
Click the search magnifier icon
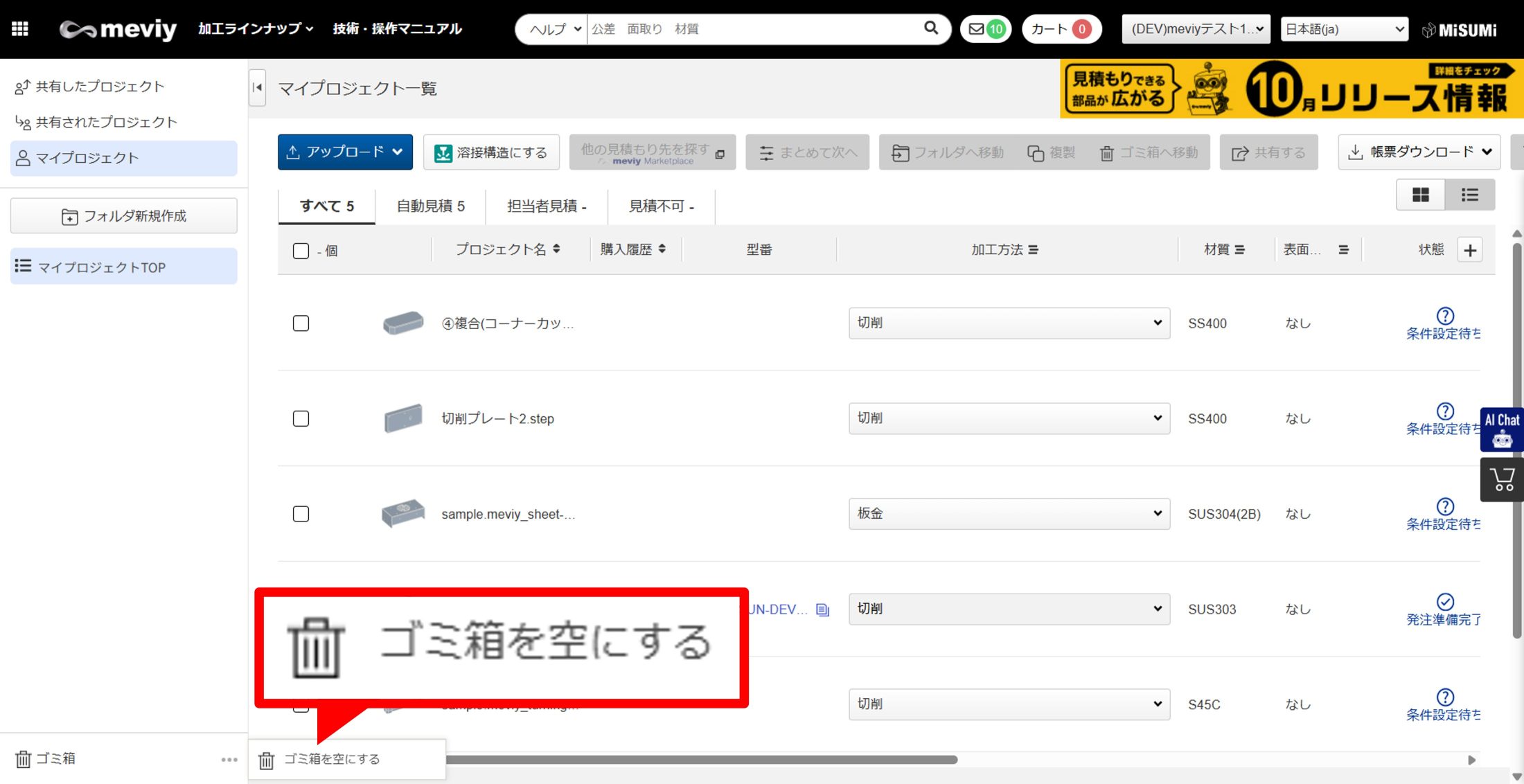pos(931,28)
